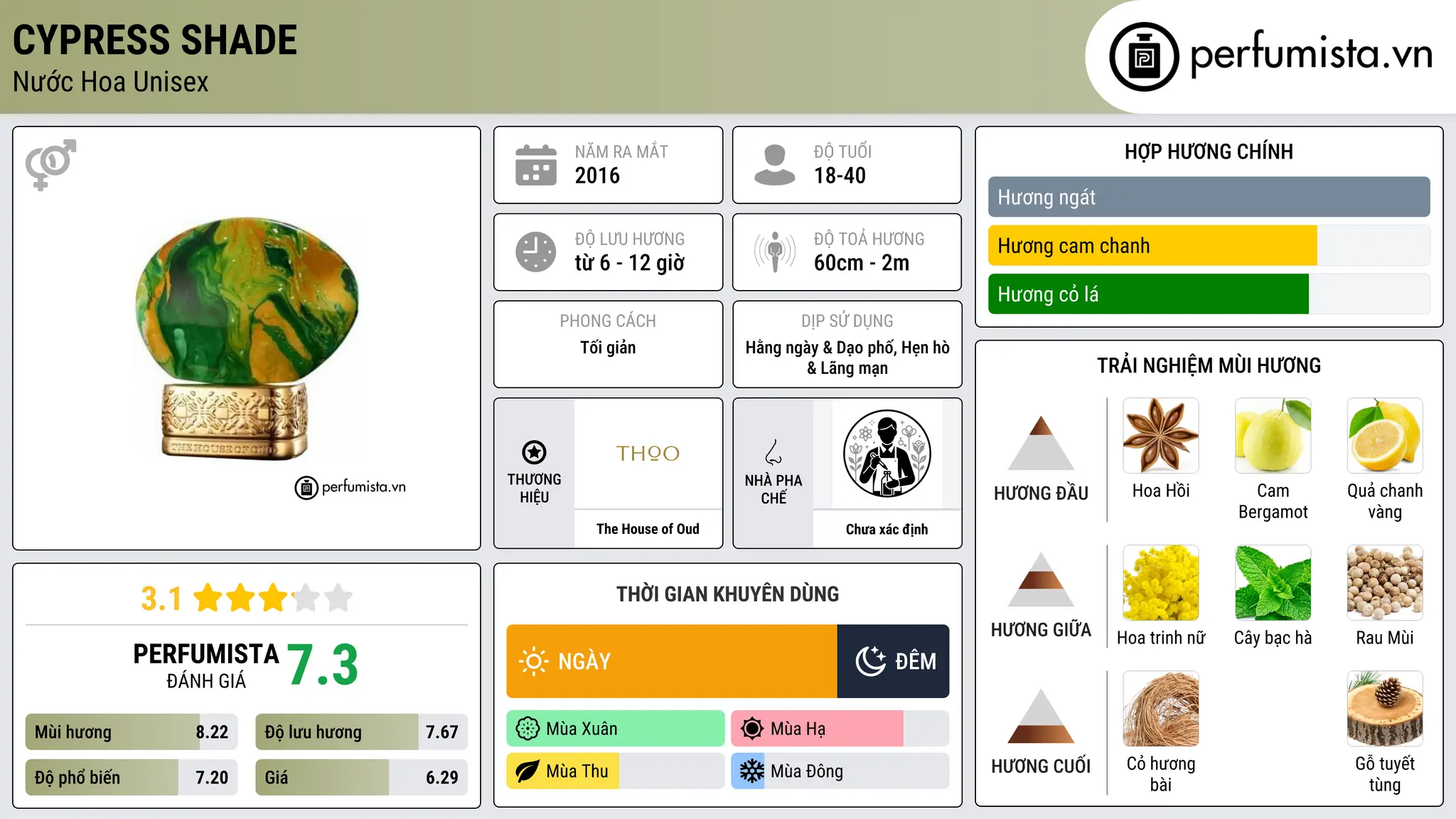The width and height of the screenshot is (1456, 819).
Task: Click the 60cm - 2m sillage value
Action: (862, 263)
